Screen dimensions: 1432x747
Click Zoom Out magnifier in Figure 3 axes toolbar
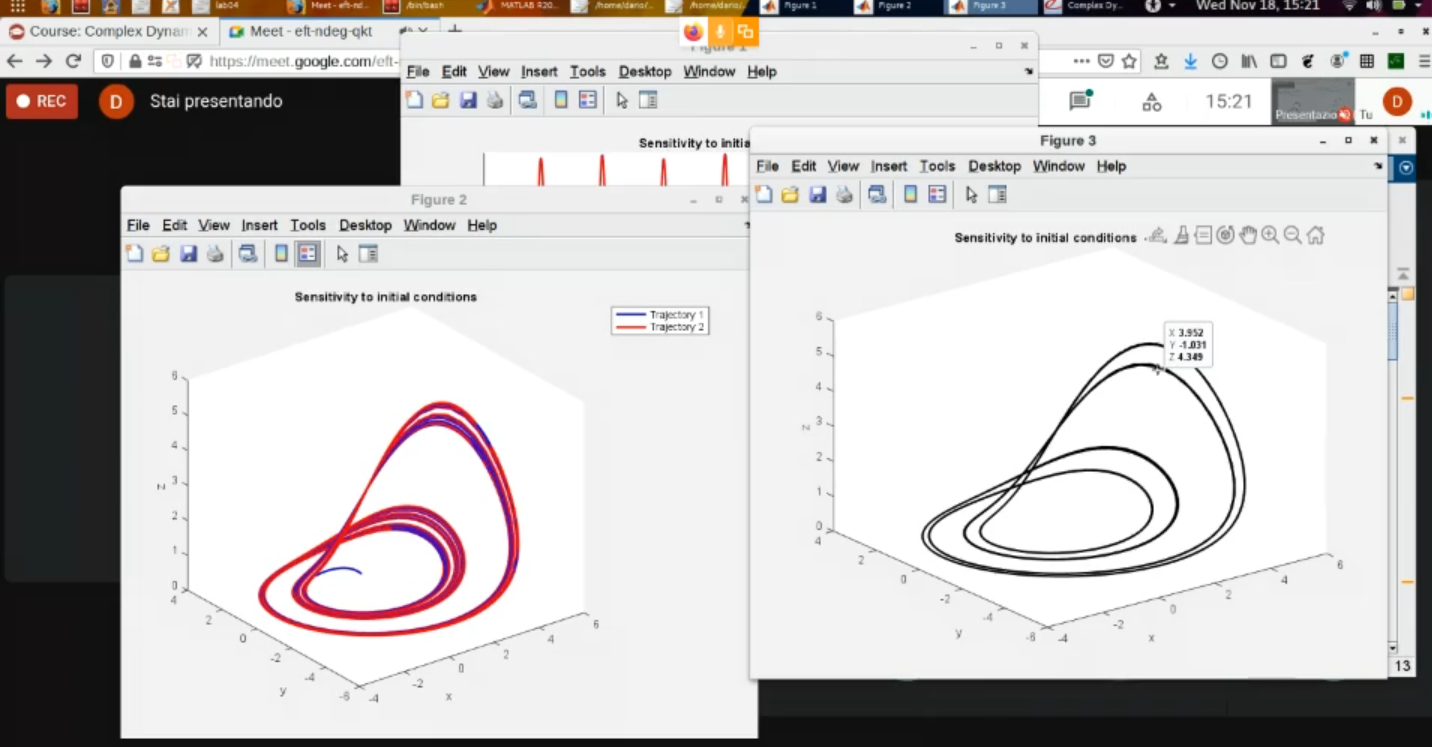[x=1292, y=236]
